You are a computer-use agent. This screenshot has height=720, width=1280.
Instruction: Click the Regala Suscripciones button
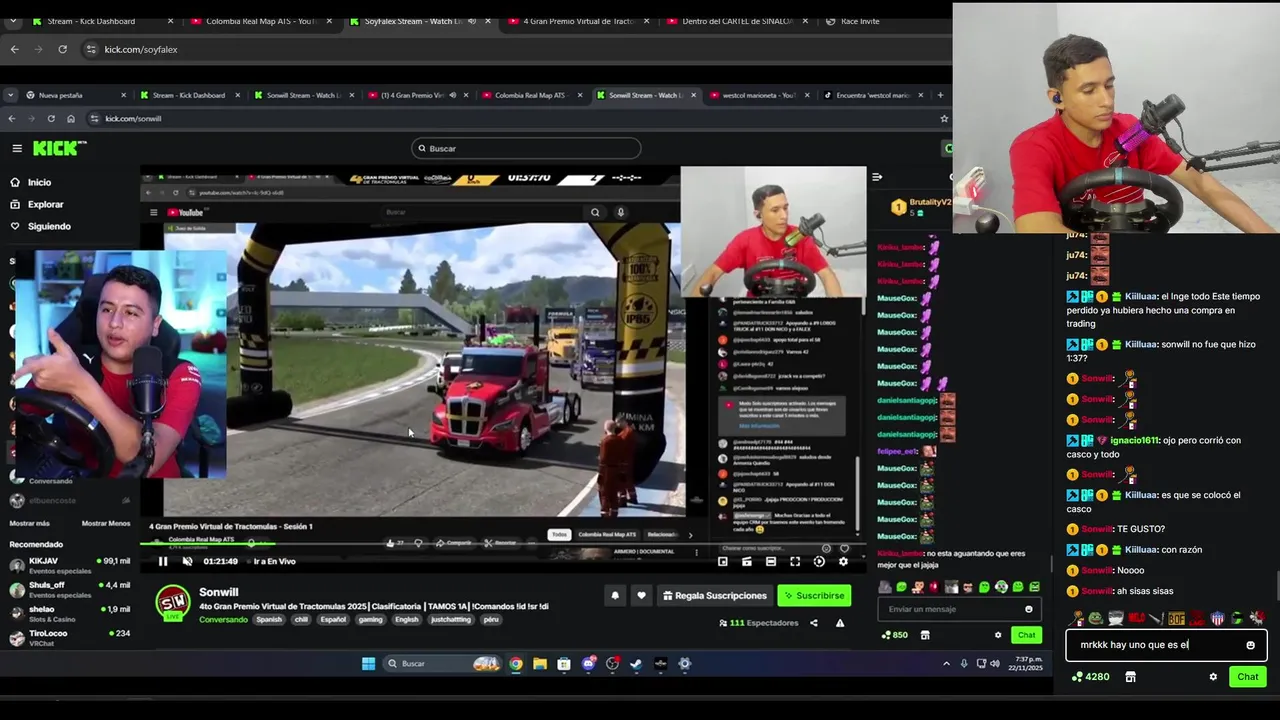pyautogui.click(x=715, y=595)
